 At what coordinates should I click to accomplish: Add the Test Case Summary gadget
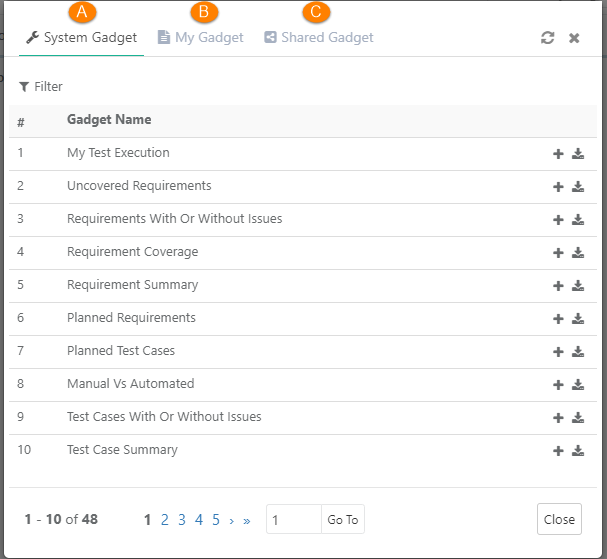[558, 451]
